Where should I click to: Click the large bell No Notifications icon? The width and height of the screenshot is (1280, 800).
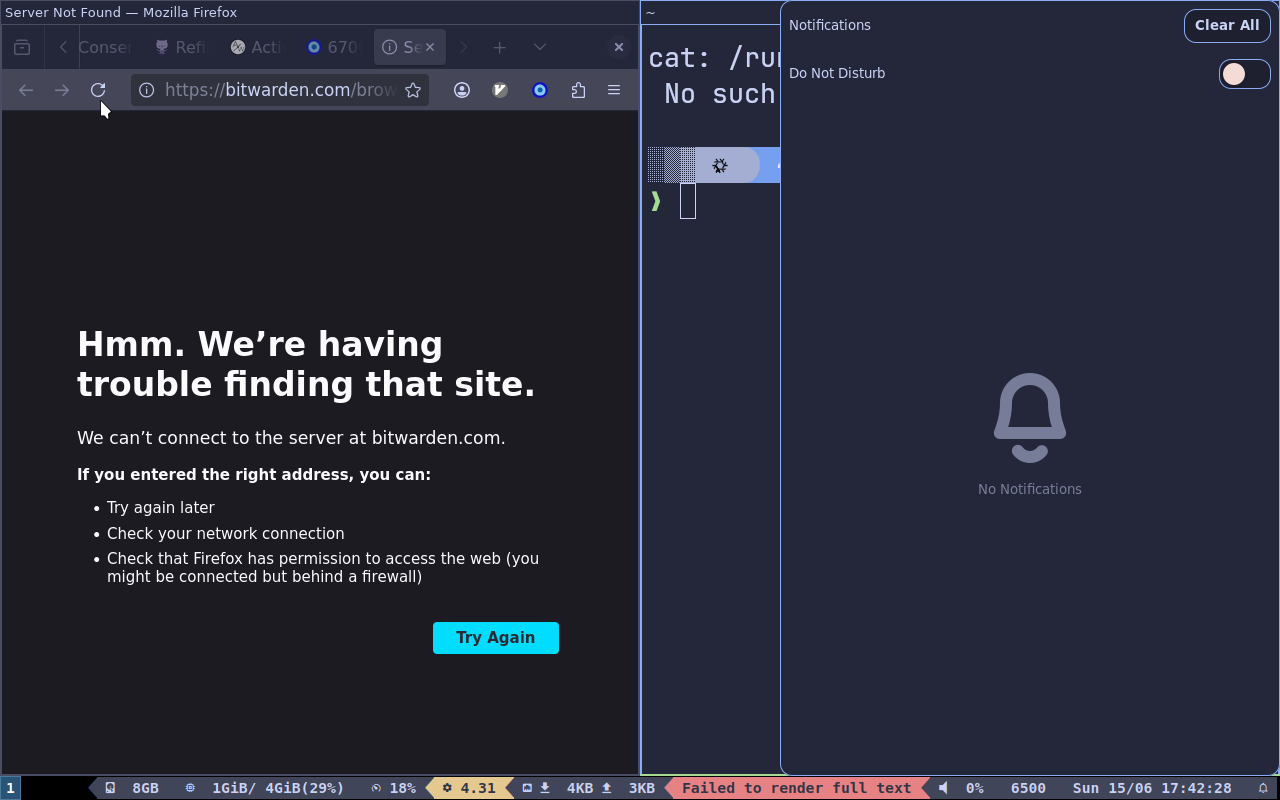(x=1030, y=418)
